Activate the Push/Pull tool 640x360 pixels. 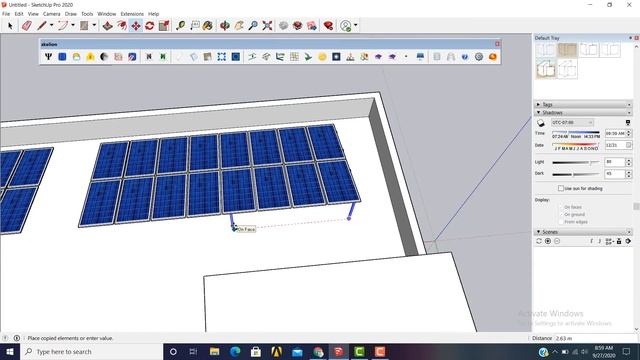tap(107, 26)
